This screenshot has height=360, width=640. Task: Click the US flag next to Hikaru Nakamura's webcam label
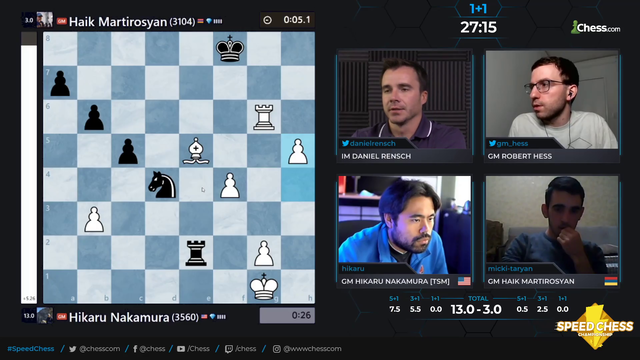(x=464, y=281)
